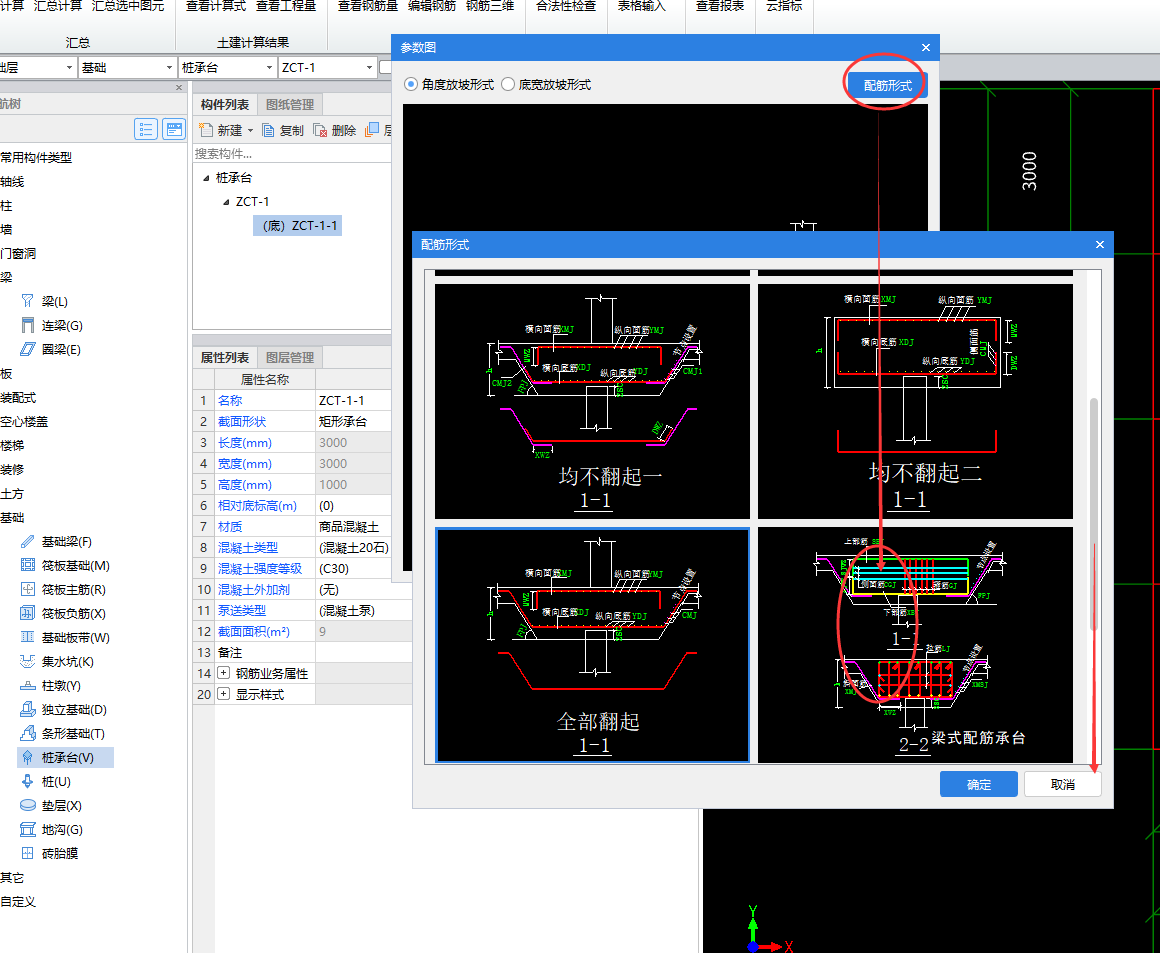Open the 查看工程量 ribbon command
1160x953 pixels.
pos(286,6)
